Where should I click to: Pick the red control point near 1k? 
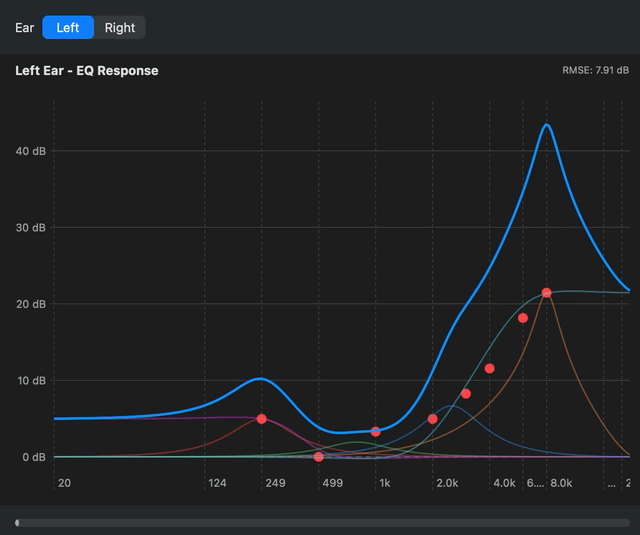pos(376,431)
